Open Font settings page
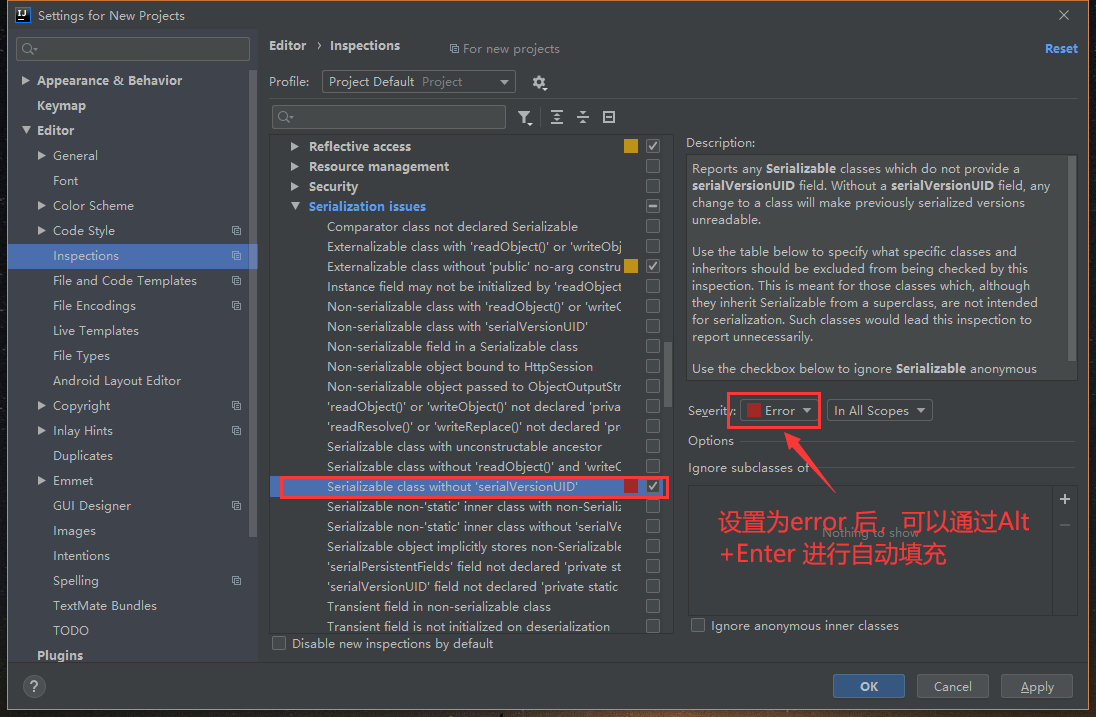The width and height of the screenshot is (1096, 717). pyautogui.click(x=66, y=180)
